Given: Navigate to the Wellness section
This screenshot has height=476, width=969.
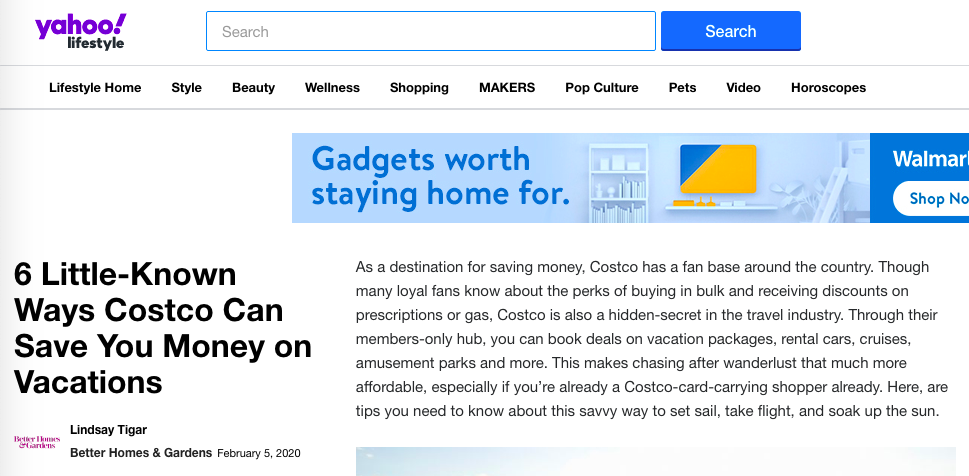Looking at the screenshot, I should 332,88.
